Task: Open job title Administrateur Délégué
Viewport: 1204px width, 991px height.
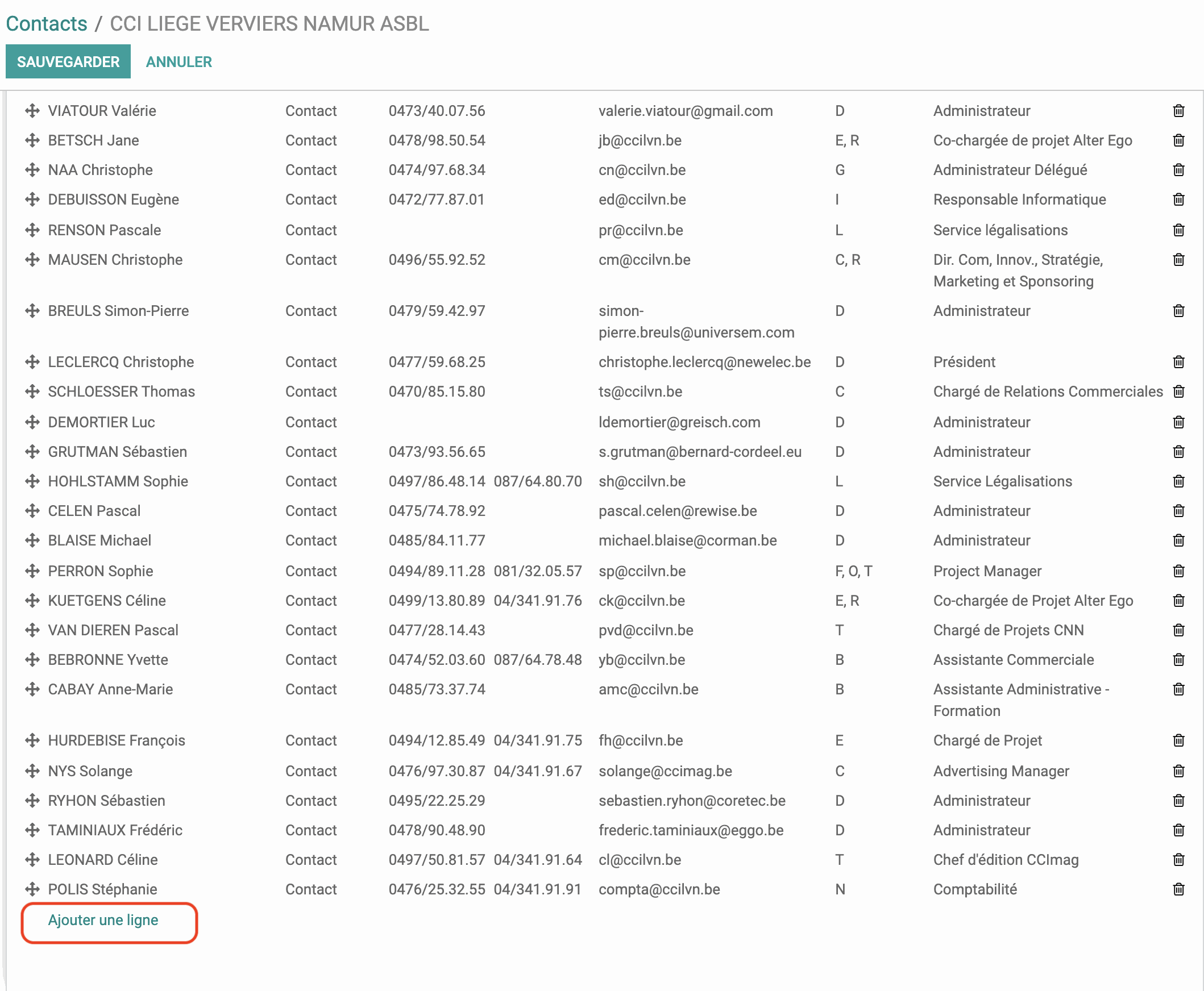Action: (1010, 170)
